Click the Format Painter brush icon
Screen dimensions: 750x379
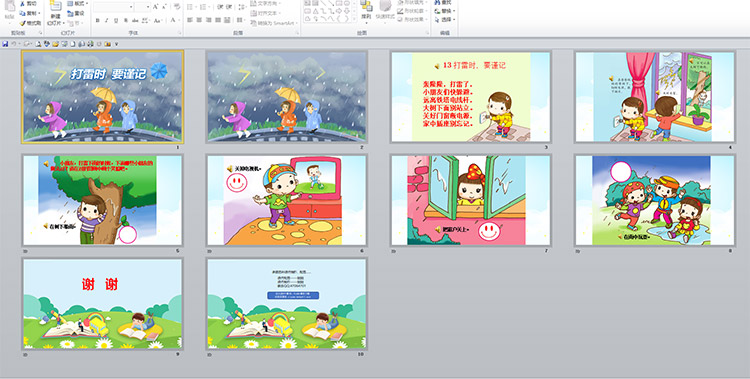pyautogui.click(x=22, y=23)
